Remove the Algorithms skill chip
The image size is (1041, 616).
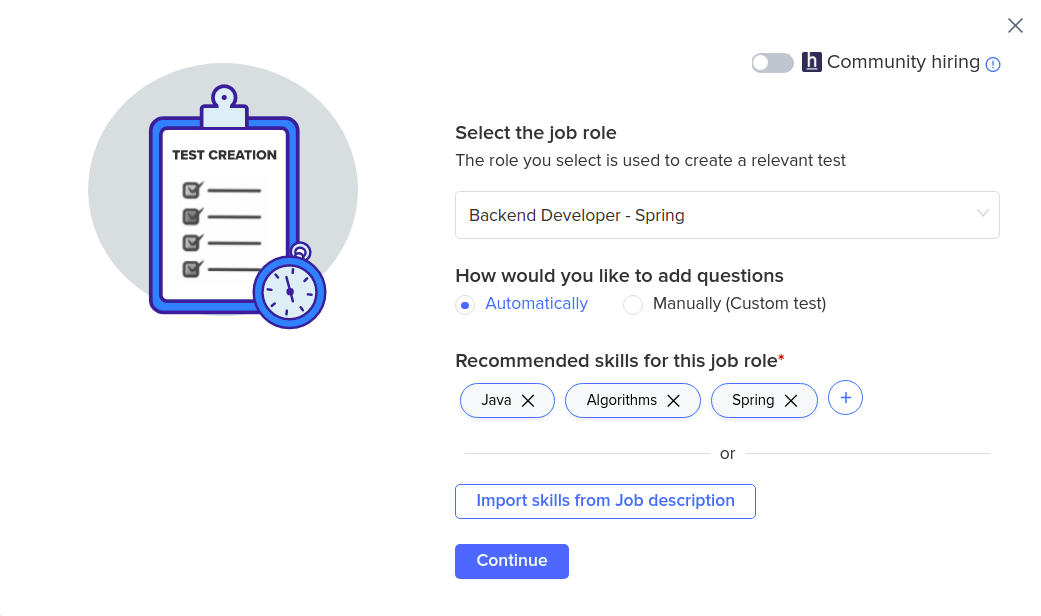673,400
